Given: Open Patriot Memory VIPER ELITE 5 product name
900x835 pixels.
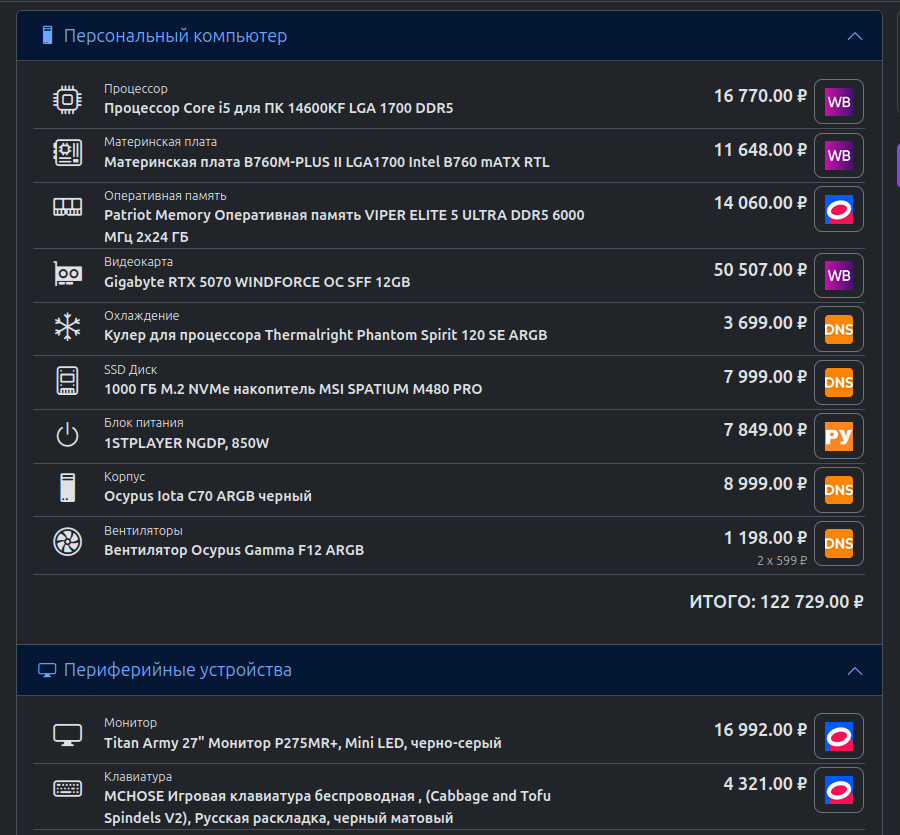Looking at the screenshot, I should pos(344,226).
